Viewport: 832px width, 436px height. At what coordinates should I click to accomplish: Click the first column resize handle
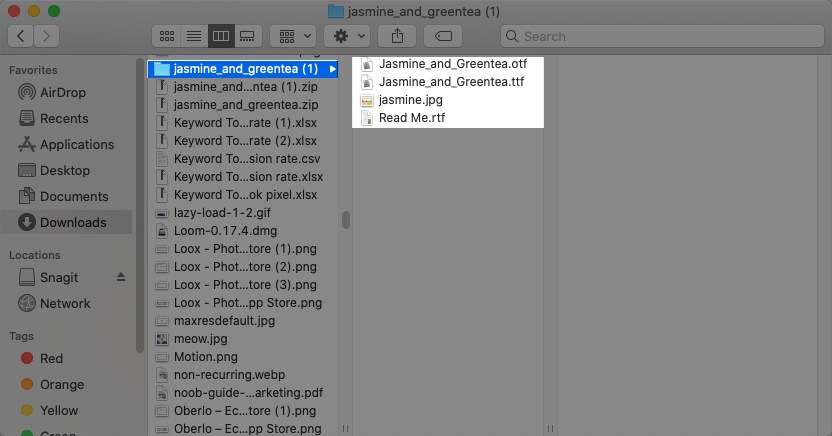tap(345, 429)
